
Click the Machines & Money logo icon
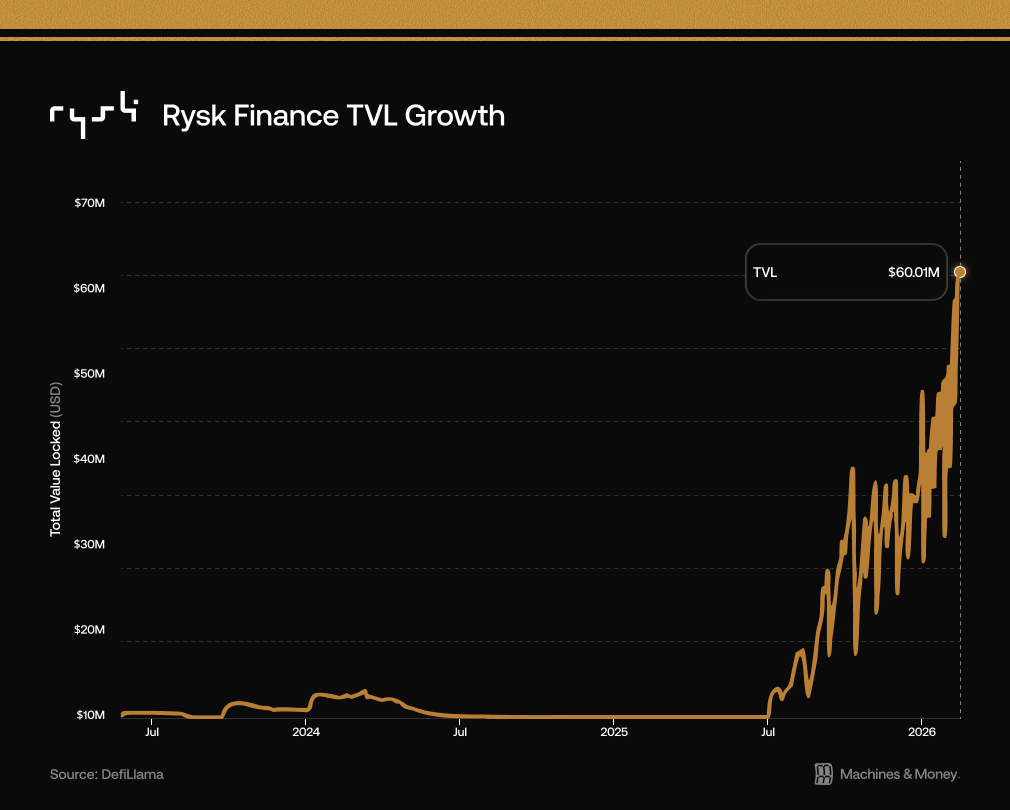pos(823,774)
